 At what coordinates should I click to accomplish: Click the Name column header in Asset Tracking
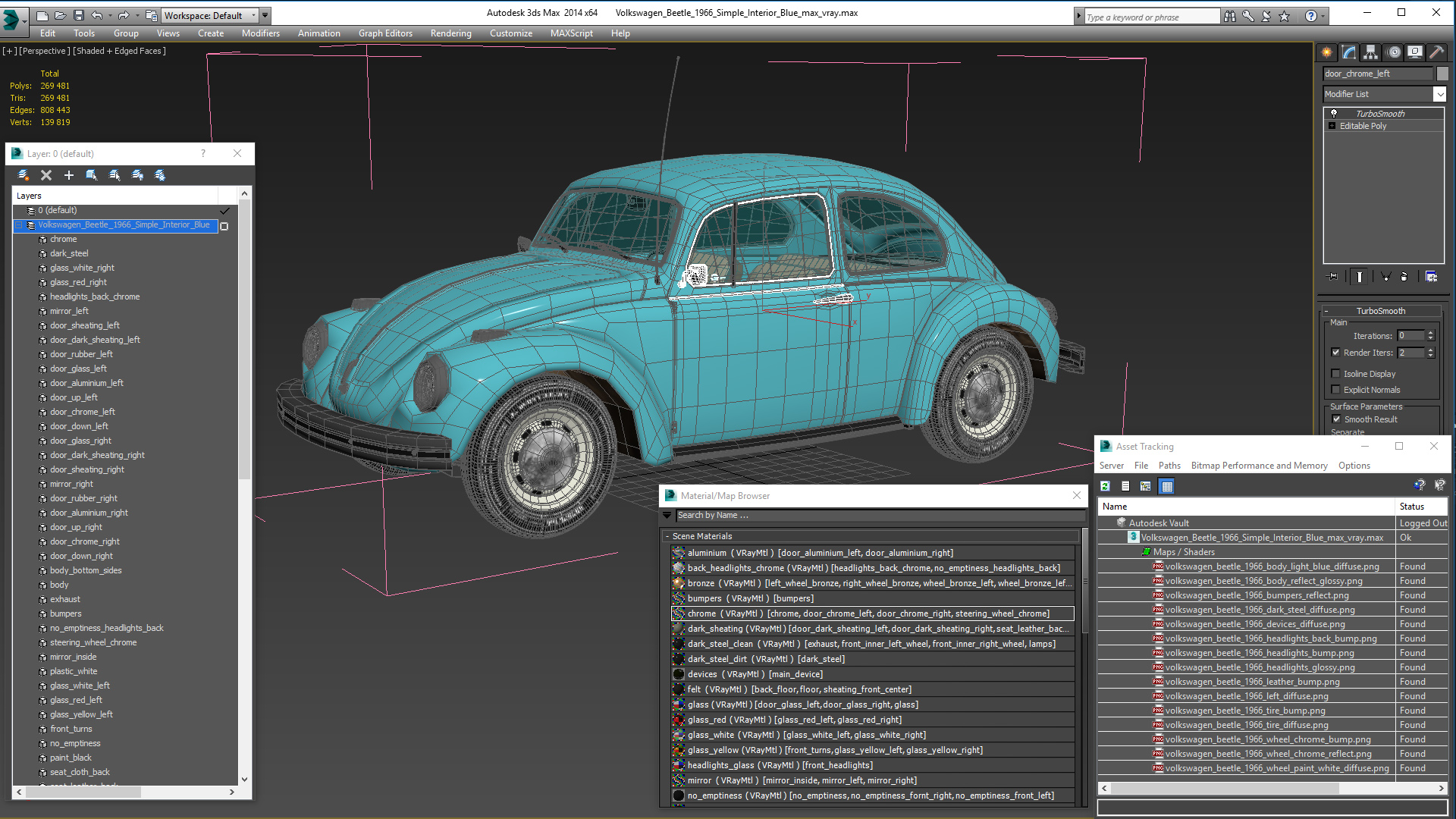(x=1246, y=507)
